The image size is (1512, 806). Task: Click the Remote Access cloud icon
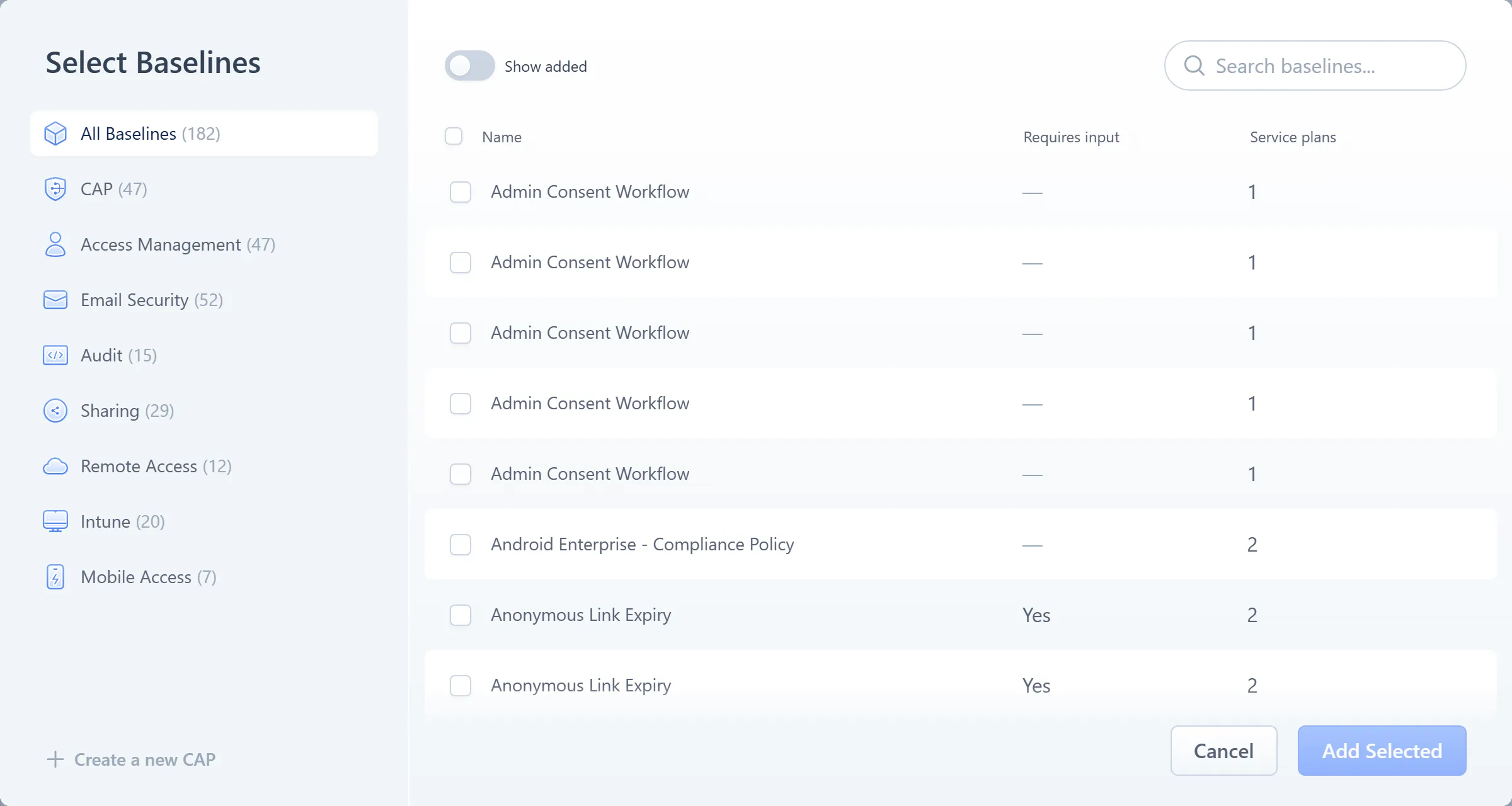pyautogui.click(x=55, y=466)
